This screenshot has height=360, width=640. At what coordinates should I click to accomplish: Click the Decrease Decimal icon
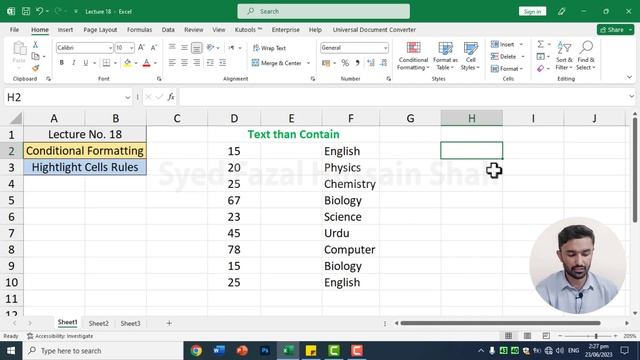coord(384,63)
